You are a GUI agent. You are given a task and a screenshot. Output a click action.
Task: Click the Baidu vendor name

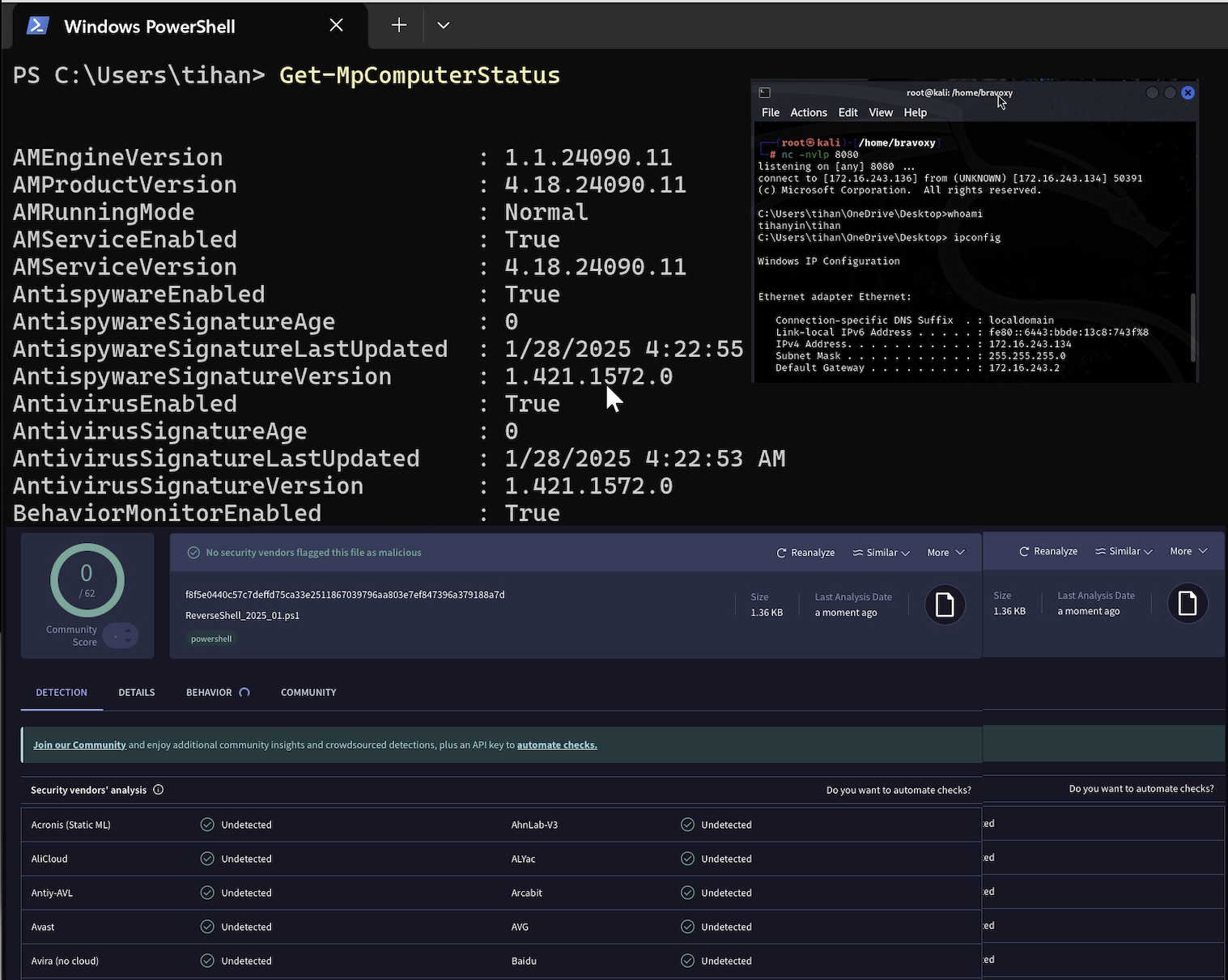click(x=524, y=961)
